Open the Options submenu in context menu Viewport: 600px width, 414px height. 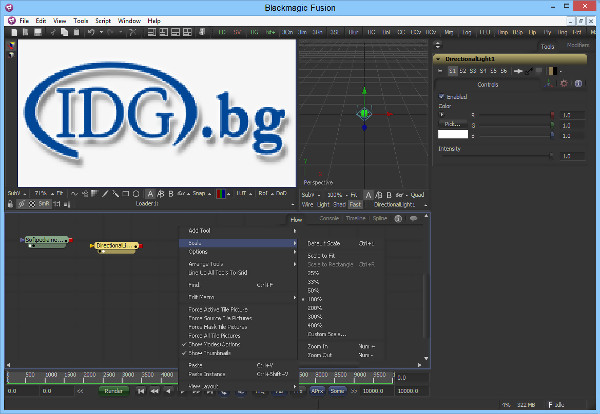(240, 252)
